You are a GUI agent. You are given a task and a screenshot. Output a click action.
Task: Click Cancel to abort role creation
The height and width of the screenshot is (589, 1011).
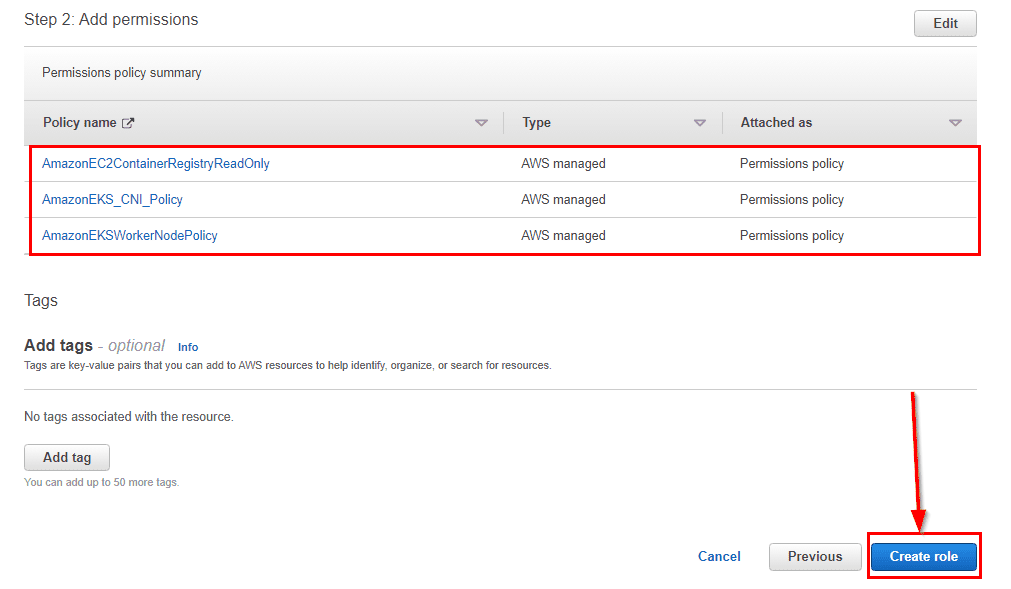tap(719, 557)
